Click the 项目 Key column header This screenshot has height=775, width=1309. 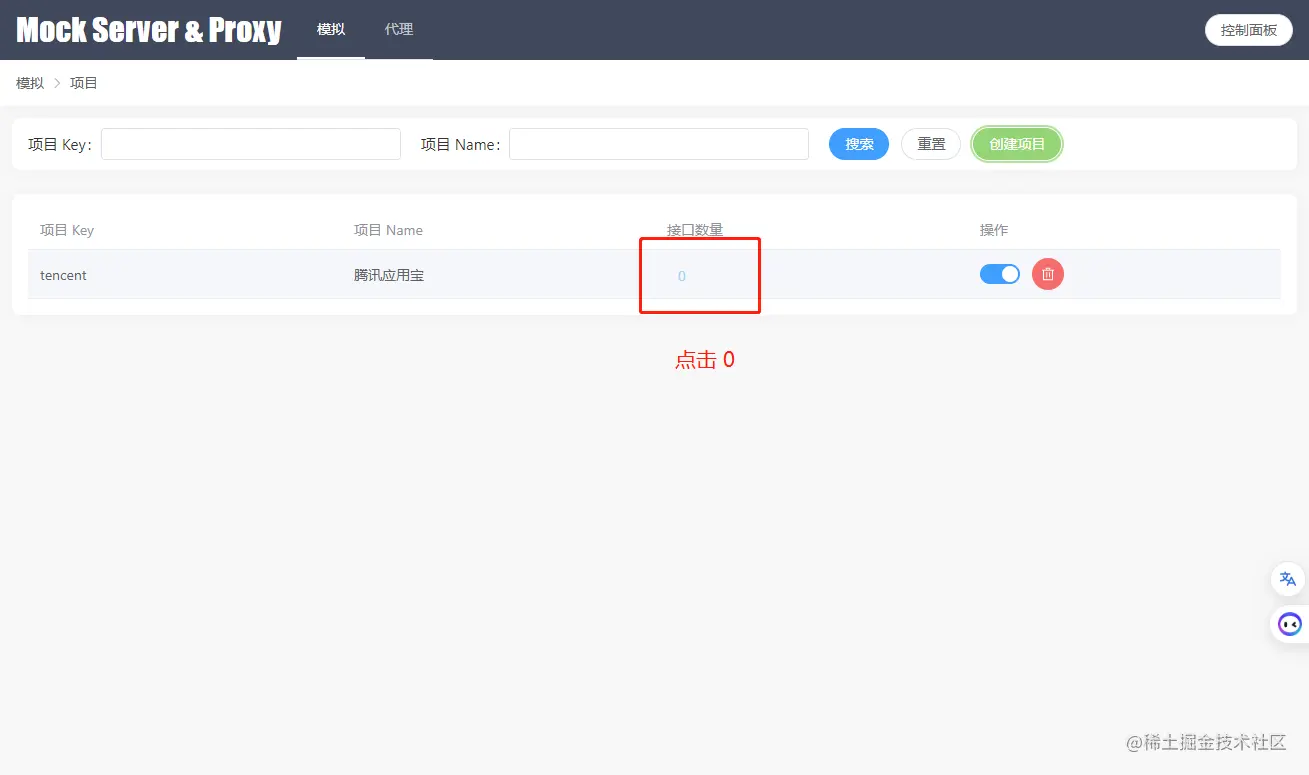(x=67, y=230)
